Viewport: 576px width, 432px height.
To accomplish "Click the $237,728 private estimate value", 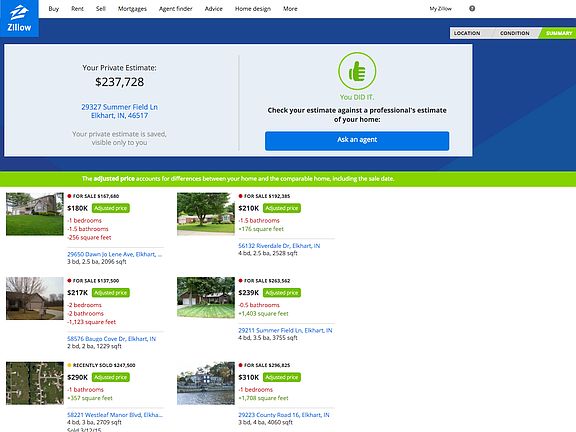I will [119, 82].
